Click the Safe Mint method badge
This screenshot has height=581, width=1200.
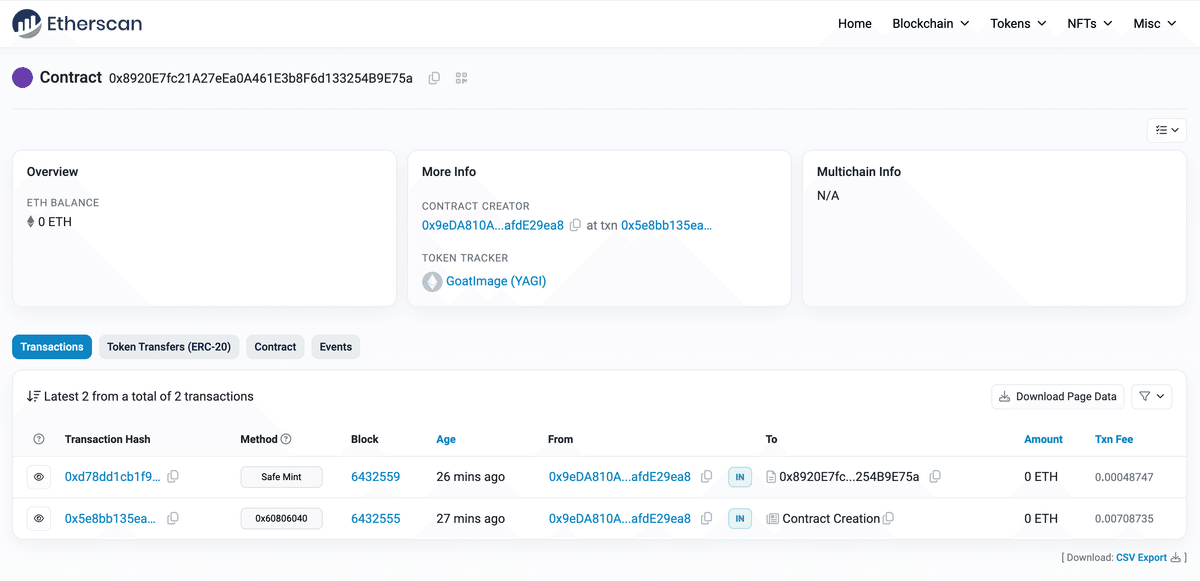(x=282, y=477)
